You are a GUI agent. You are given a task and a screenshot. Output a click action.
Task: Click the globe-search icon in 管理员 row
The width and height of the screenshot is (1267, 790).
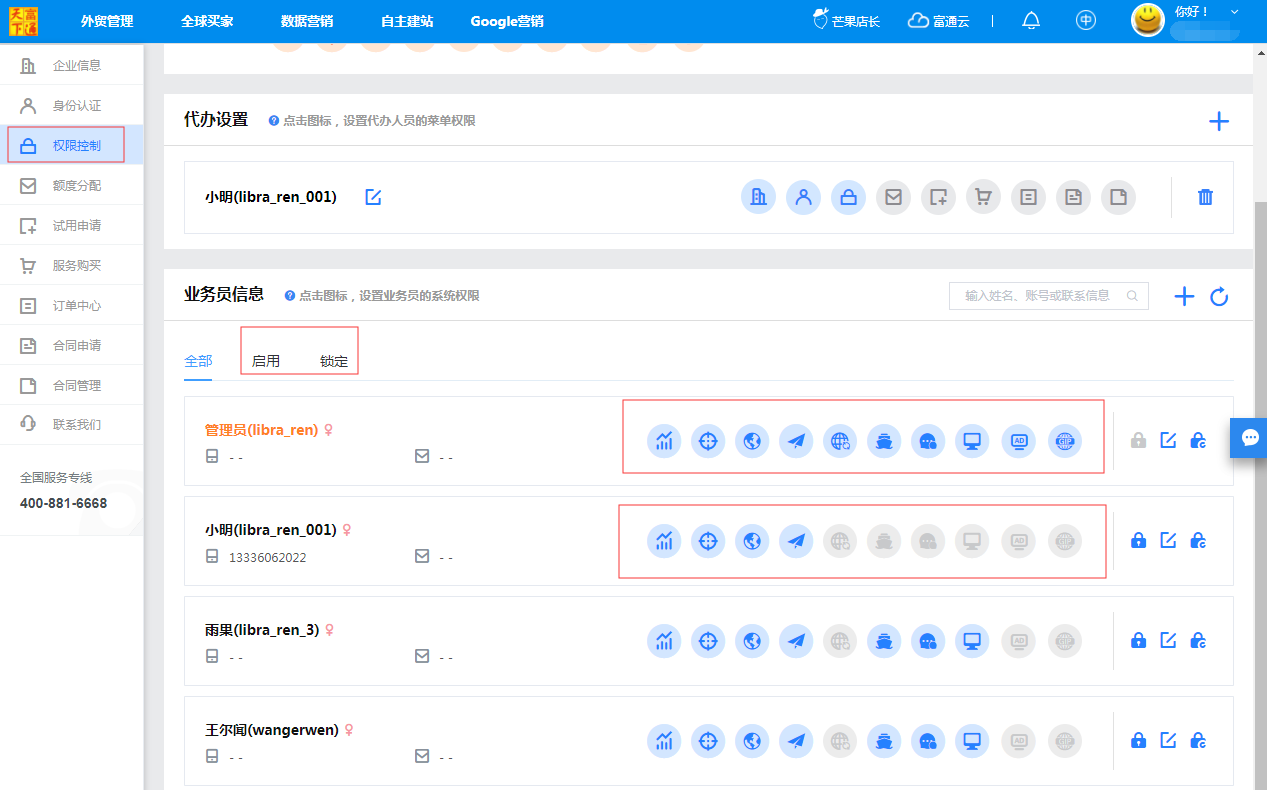point(840,440)
